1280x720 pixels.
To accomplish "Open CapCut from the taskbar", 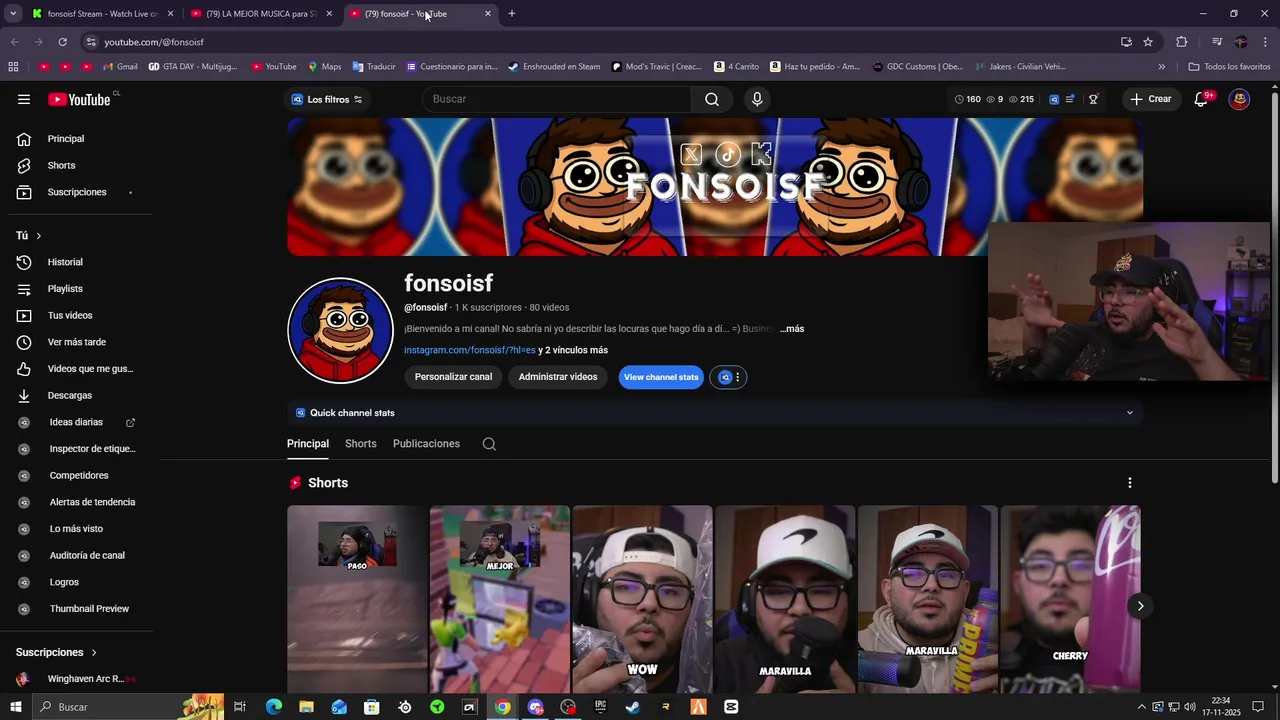I will tap(731, 707).
